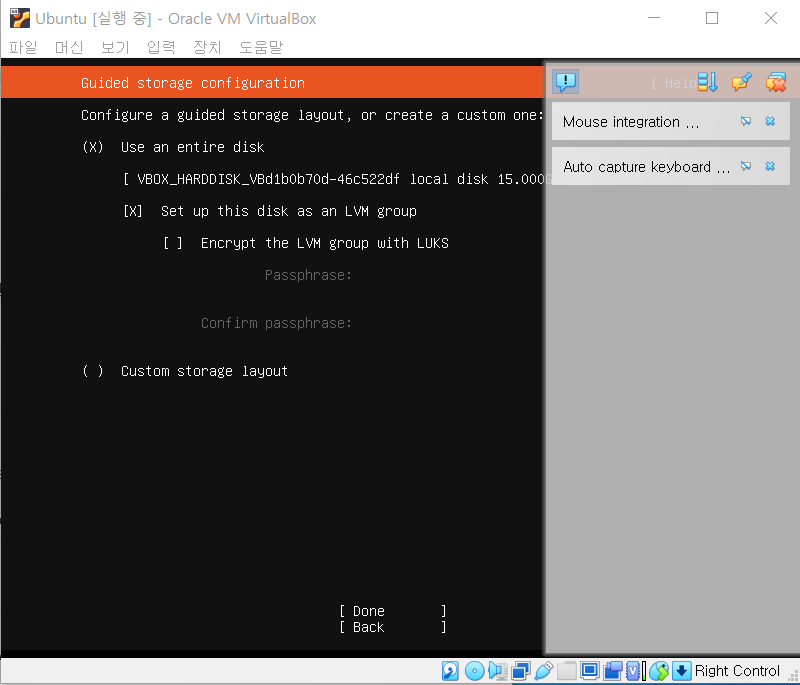Click the recording status icon

pos(613,671)
